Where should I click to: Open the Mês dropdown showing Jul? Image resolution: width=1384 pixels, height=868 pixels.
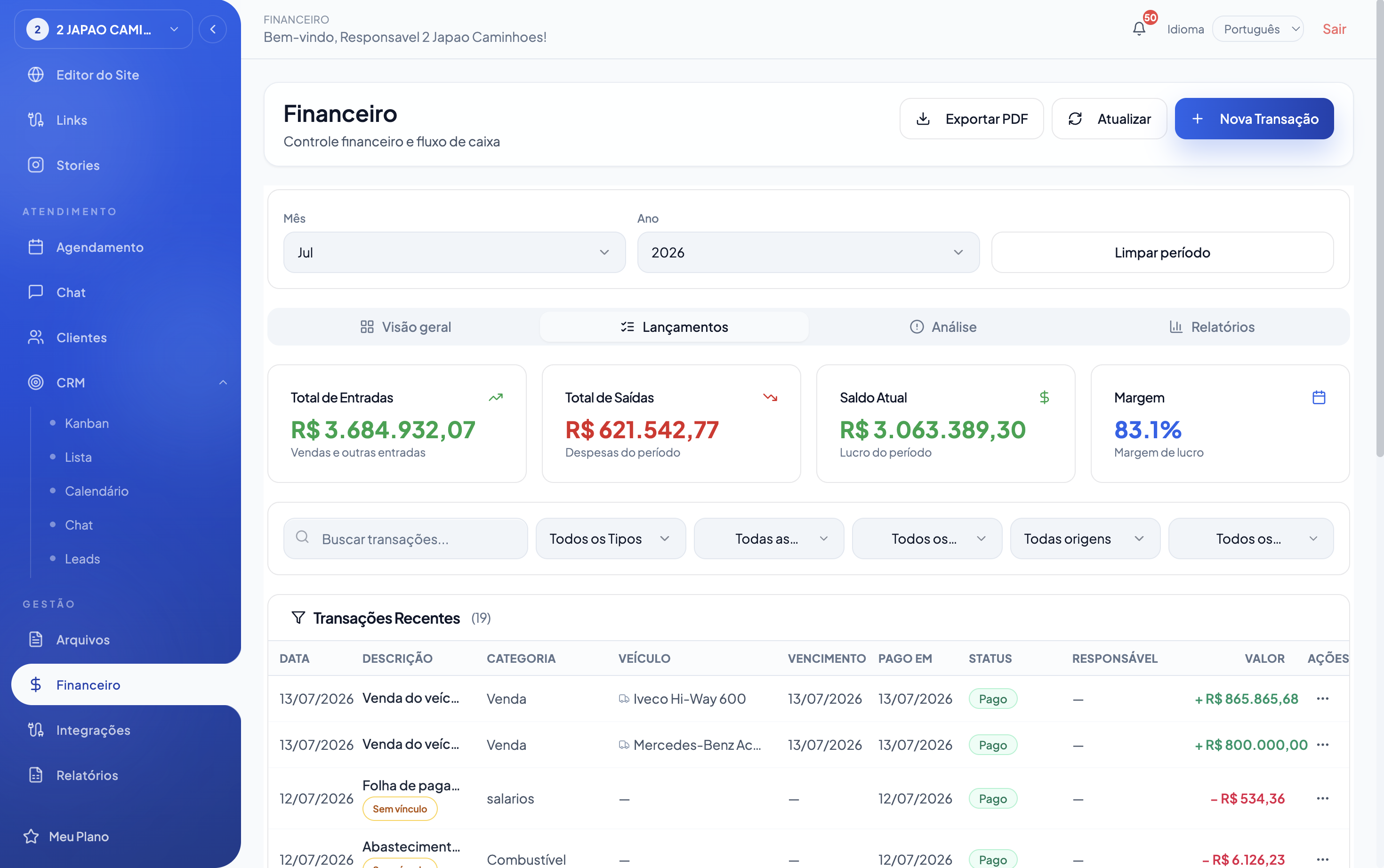click(x=454, y=253)
